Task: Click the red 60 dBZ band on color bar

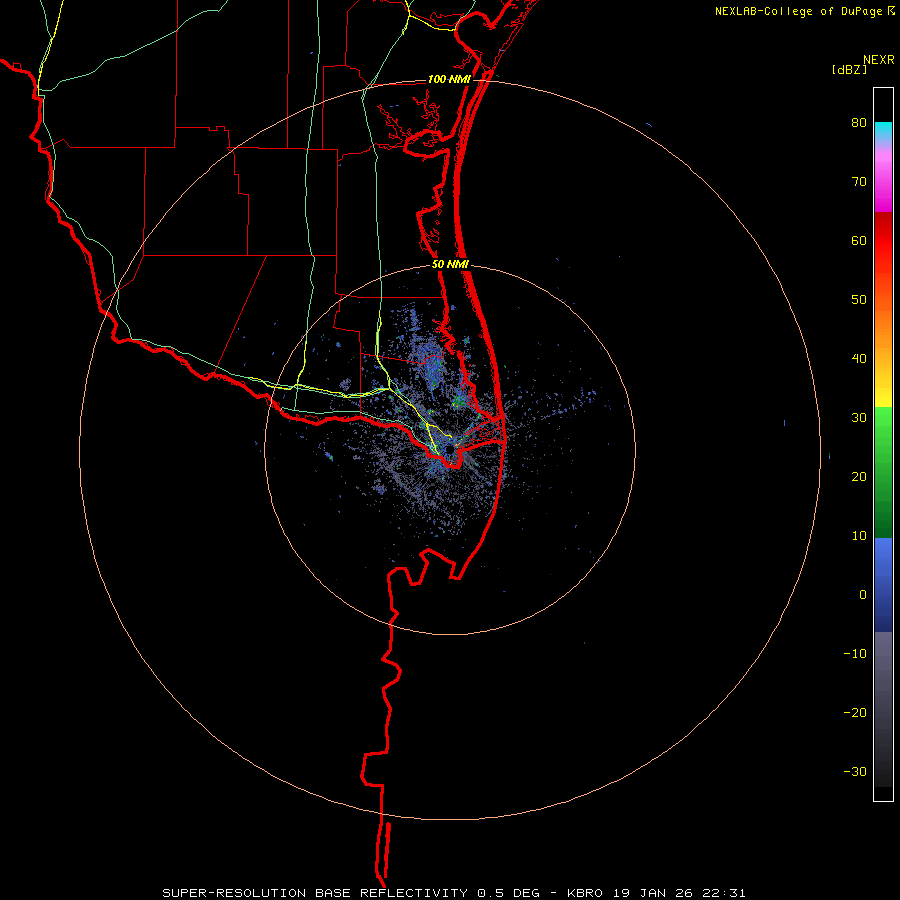Action: (883, 240)
